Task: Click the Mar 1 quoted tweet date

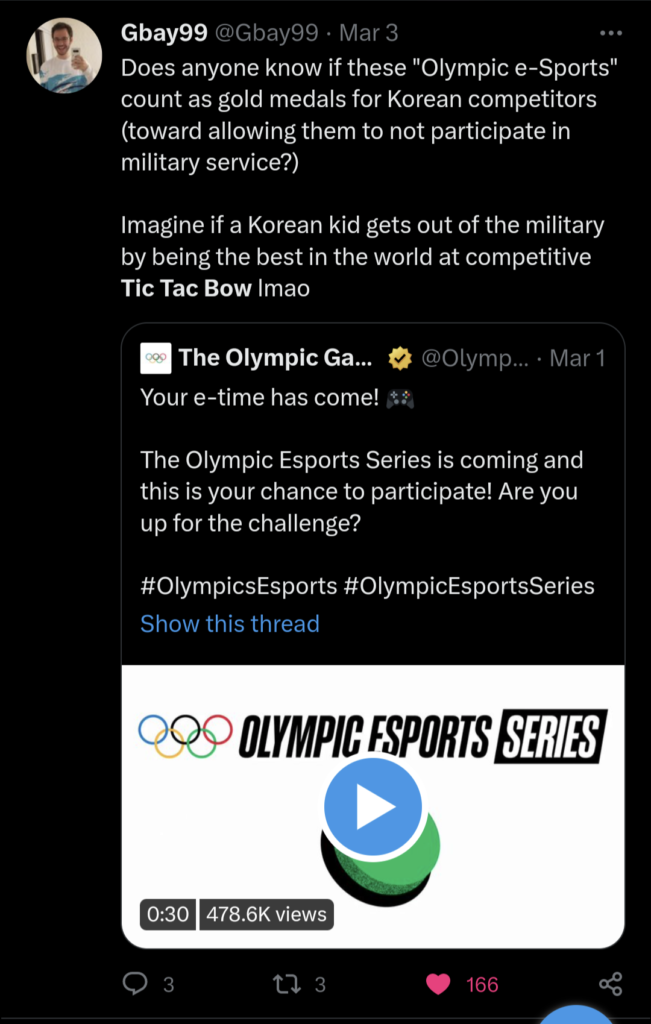Action: point(578,358)
